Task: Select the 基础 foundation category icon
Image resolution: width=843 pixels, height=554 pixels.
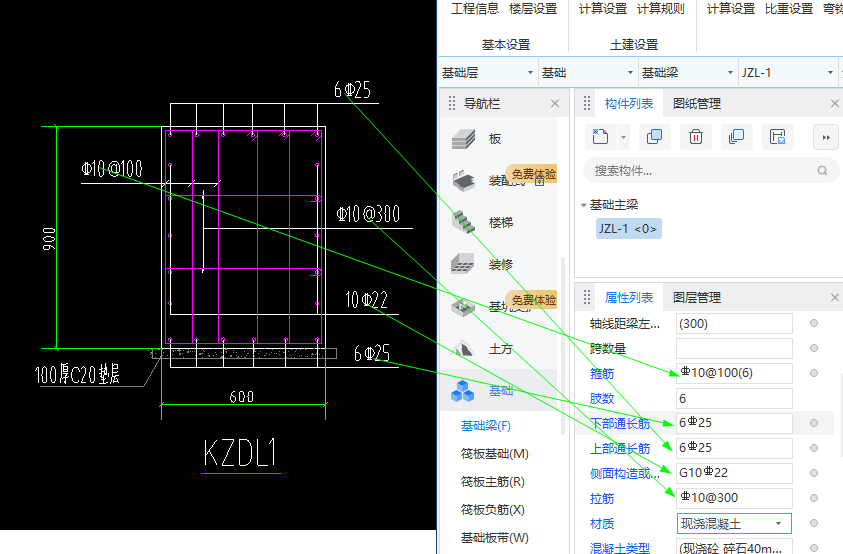Action: click(463, 390)
